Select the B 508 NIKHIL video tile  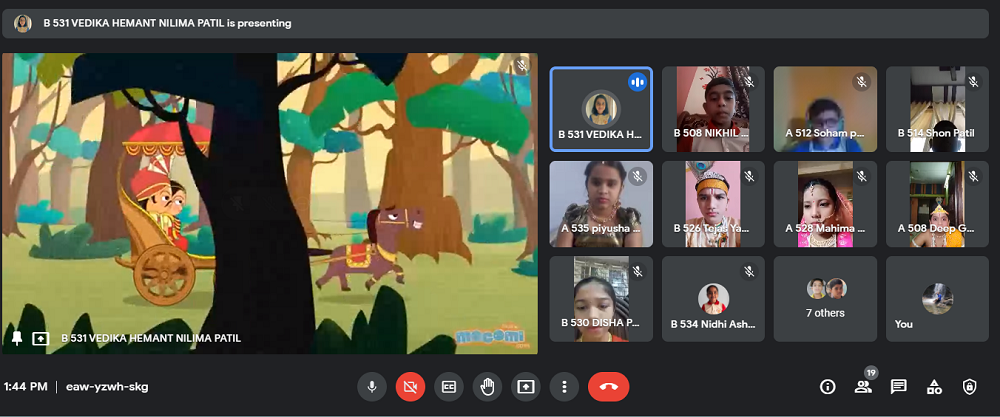tap(713, 109)
